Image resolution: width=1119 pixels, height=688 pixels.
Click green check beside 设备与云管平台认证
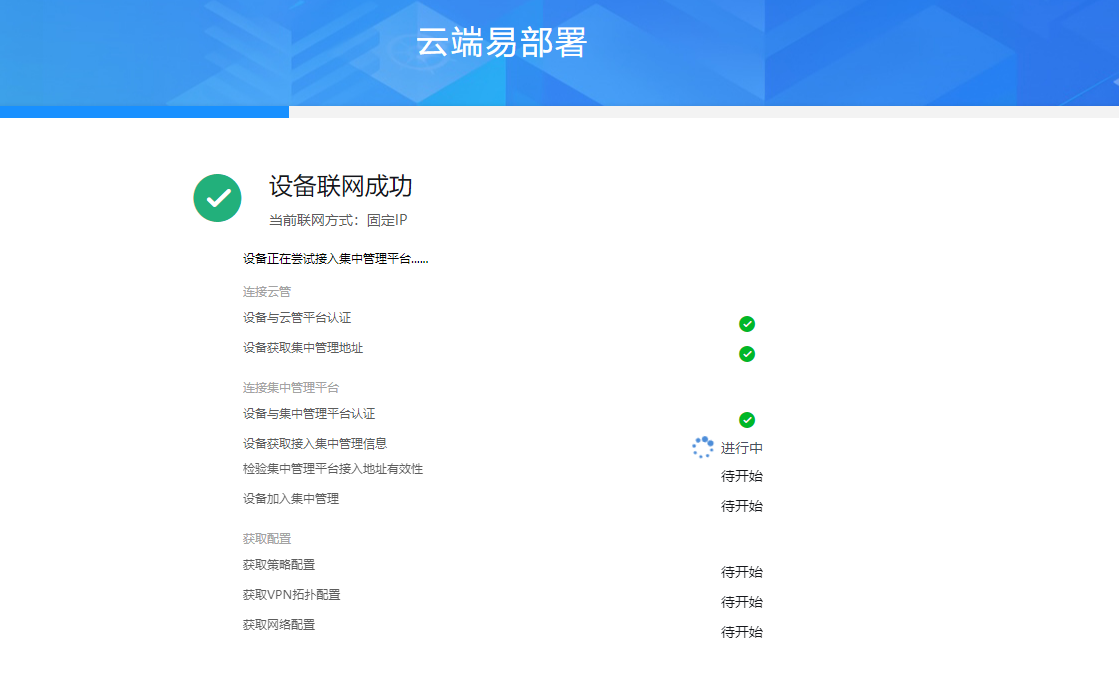746,324
